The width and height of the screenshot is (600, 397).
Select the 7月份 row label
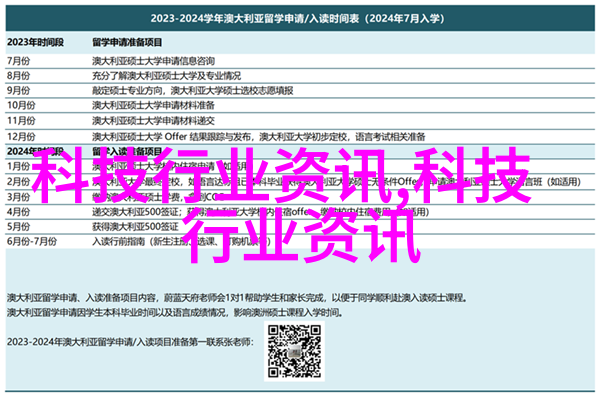[18, 61]
